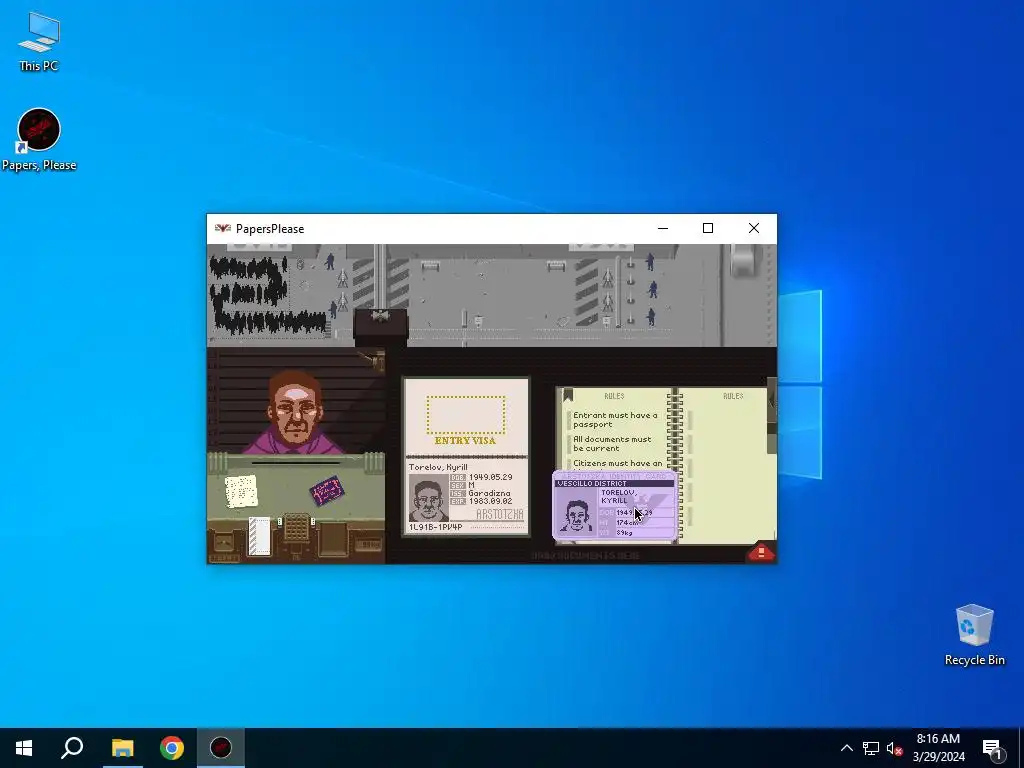
Task: Click the Papers Please taskbar button
Action: point(221,748)
